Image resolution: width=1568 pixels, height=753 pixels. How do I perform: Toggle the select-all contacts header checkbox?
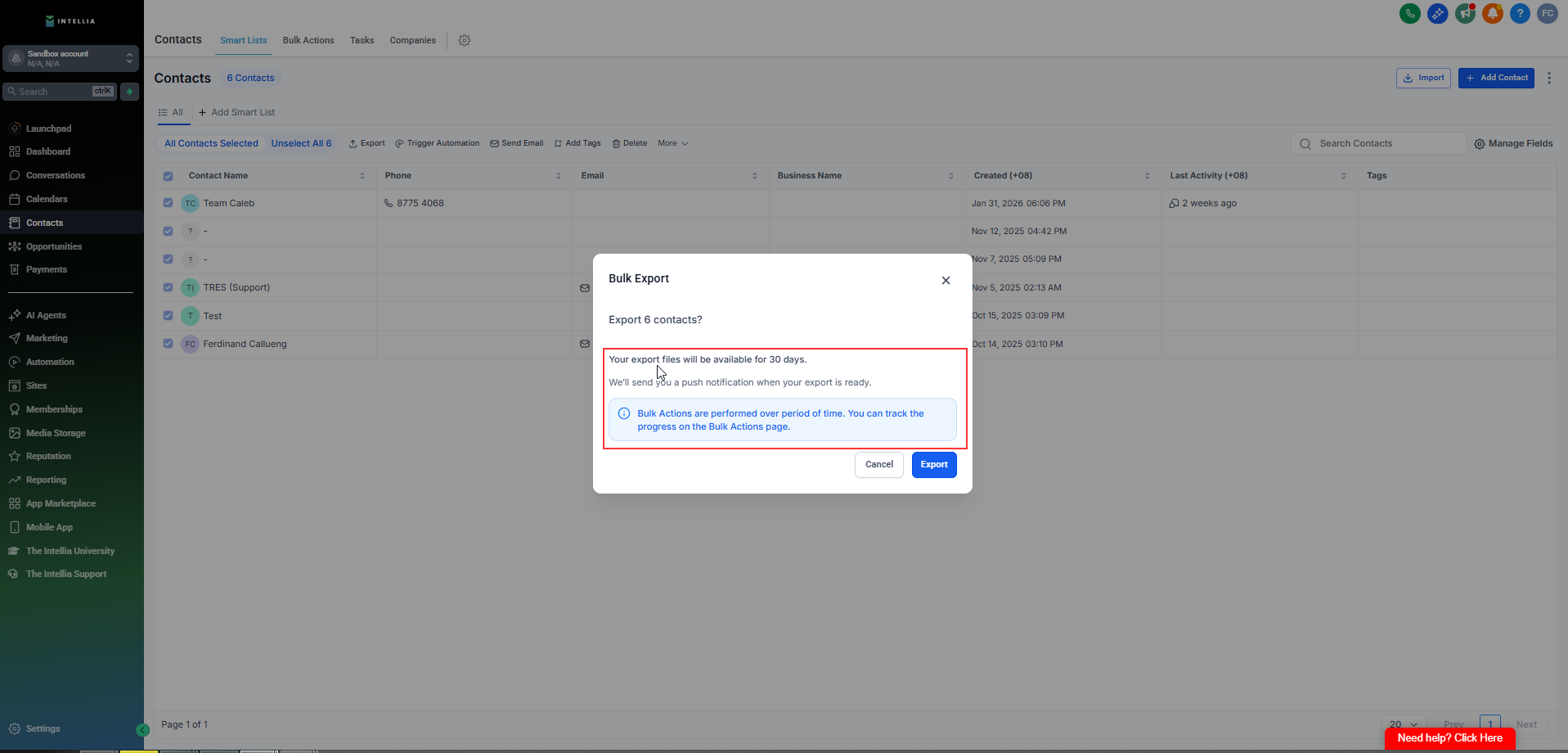click(x=168, y=176)
